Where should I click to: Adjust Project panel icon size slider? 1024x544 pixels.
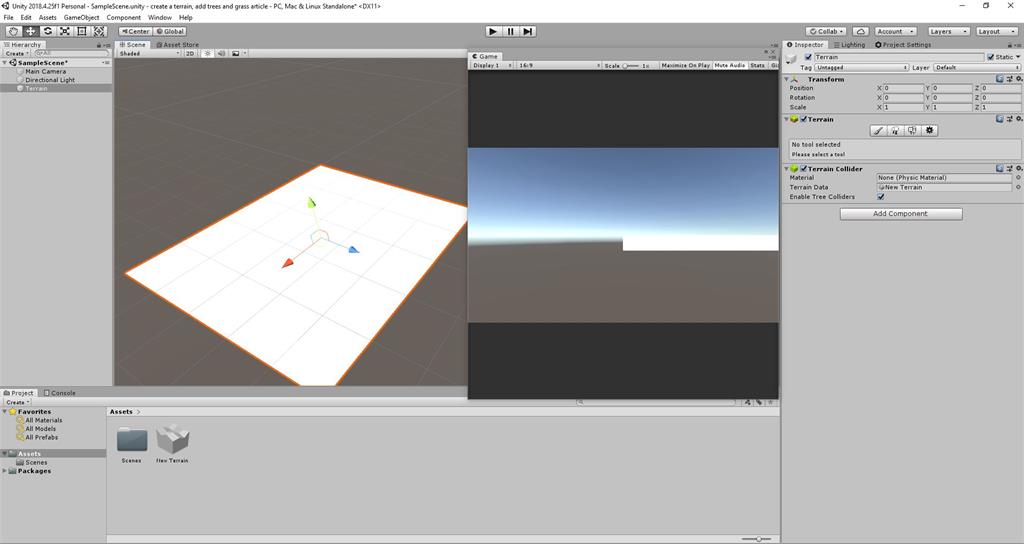[x=758, y=539]
